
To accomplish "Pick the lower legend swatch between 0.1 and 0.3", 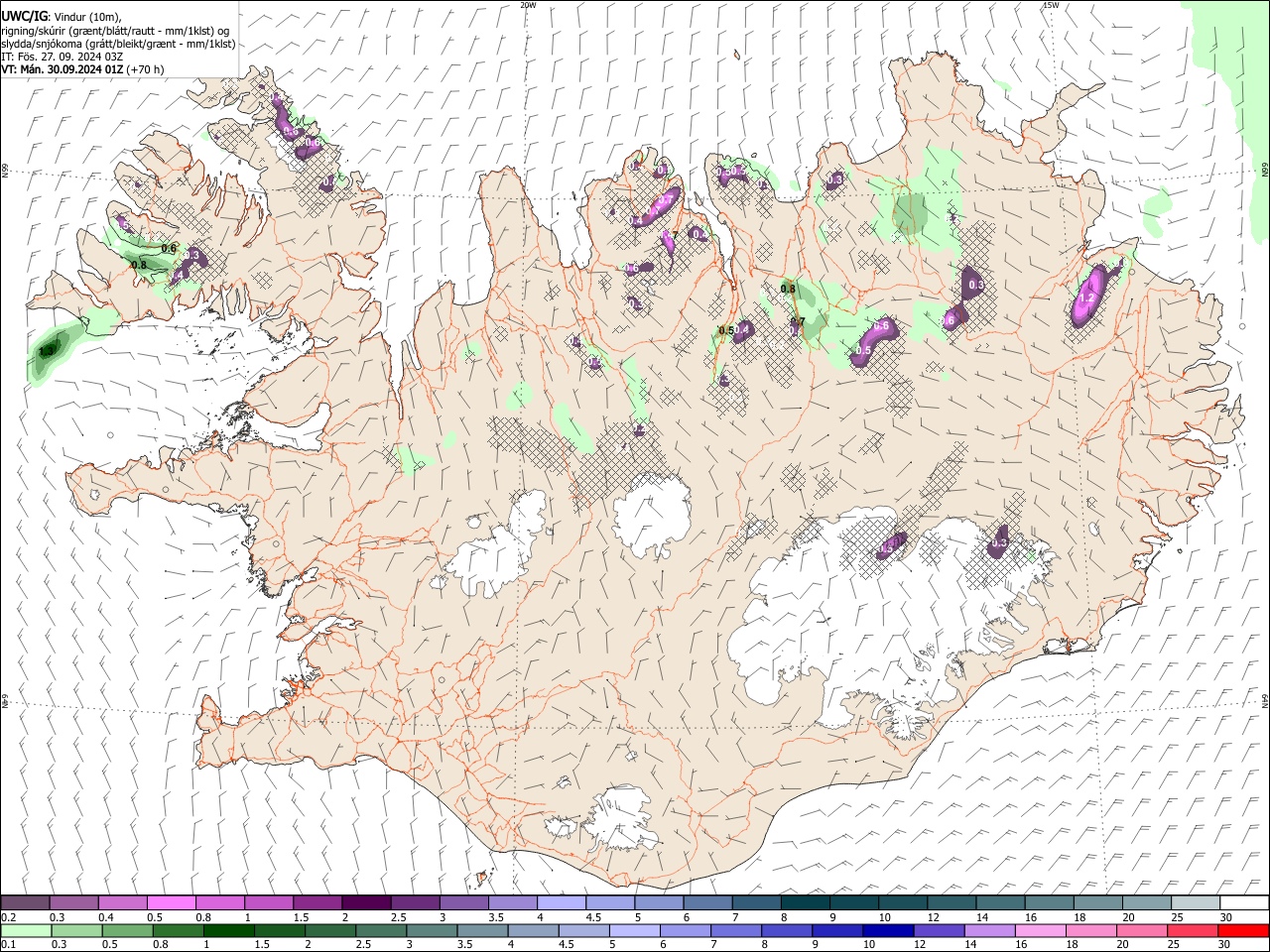I will click(x=26, y=931).
